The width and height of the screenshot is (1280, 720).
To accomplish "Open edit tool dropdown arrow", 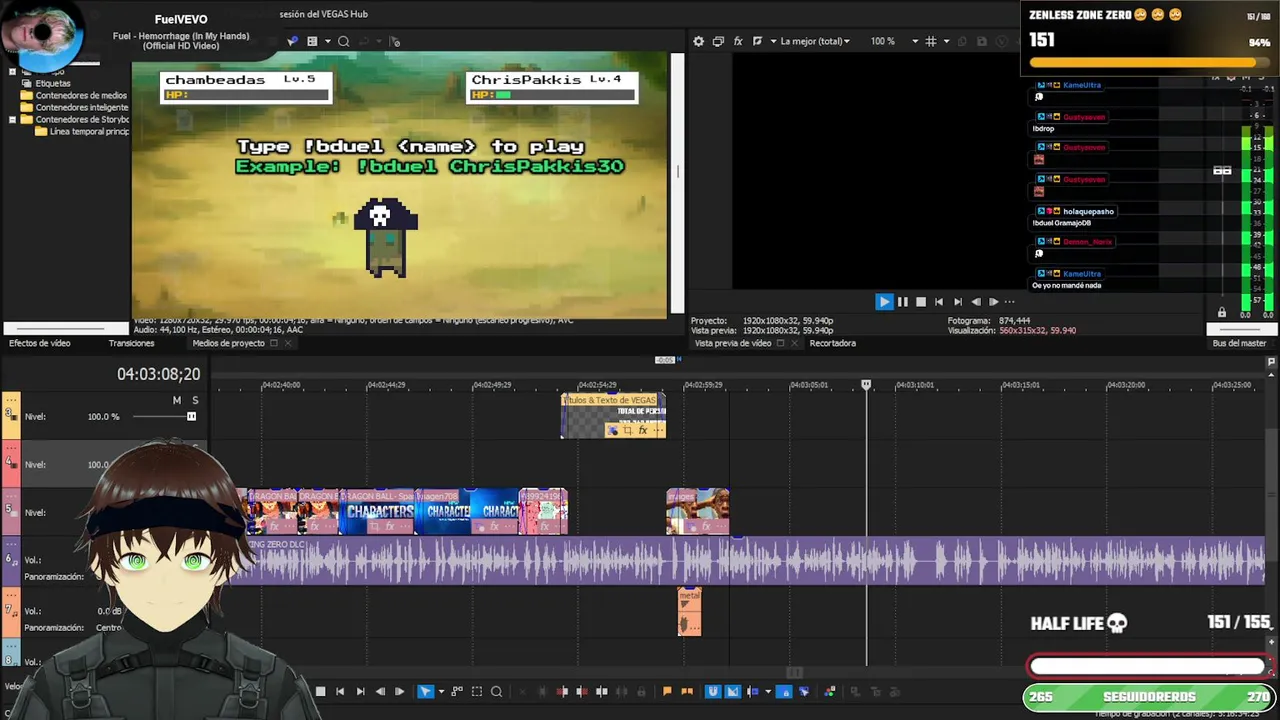I will pyautogui.click(x=441, y=691).
